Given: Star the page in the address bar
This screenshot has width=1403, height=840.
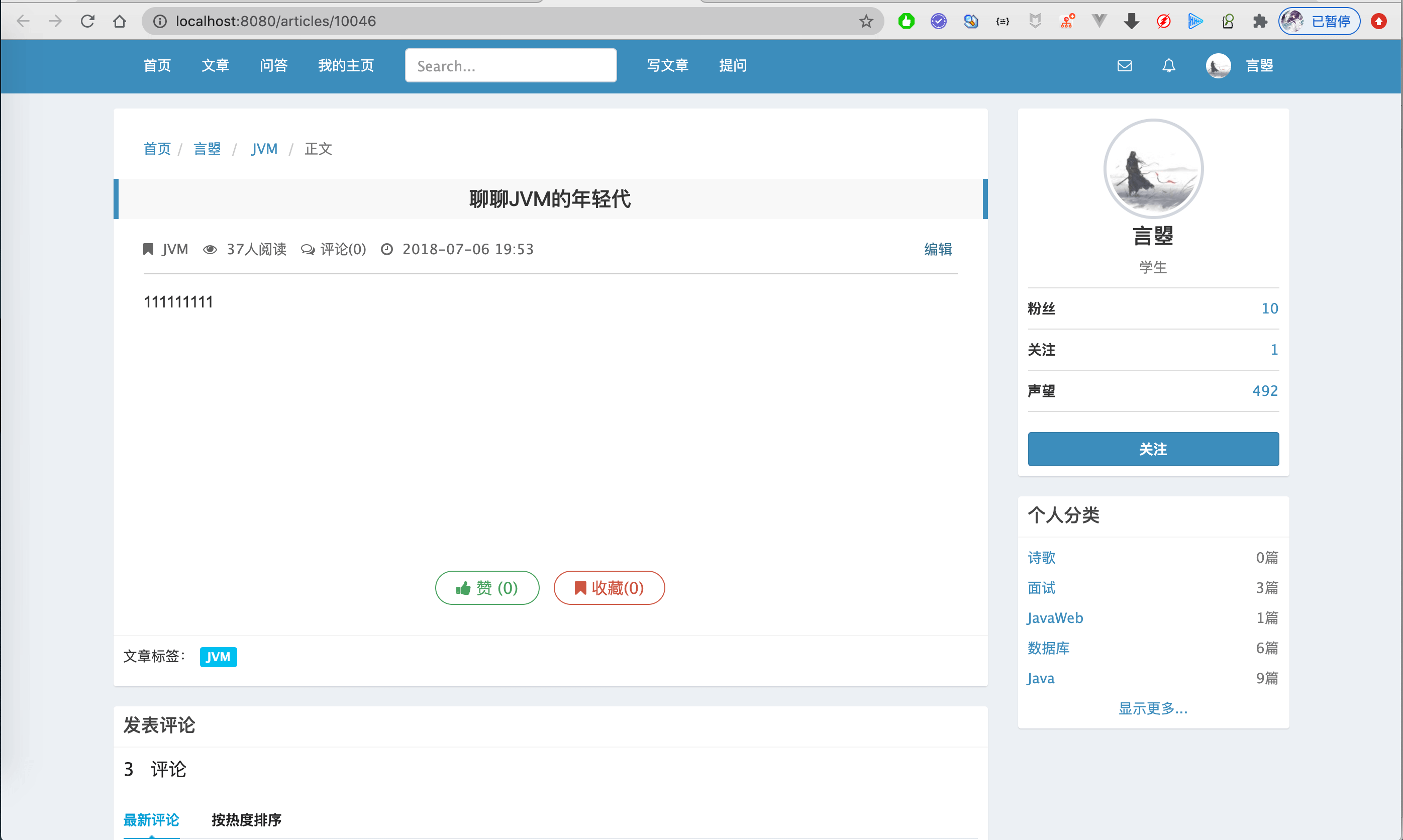Looking at the screenshot, I should 865,21.
